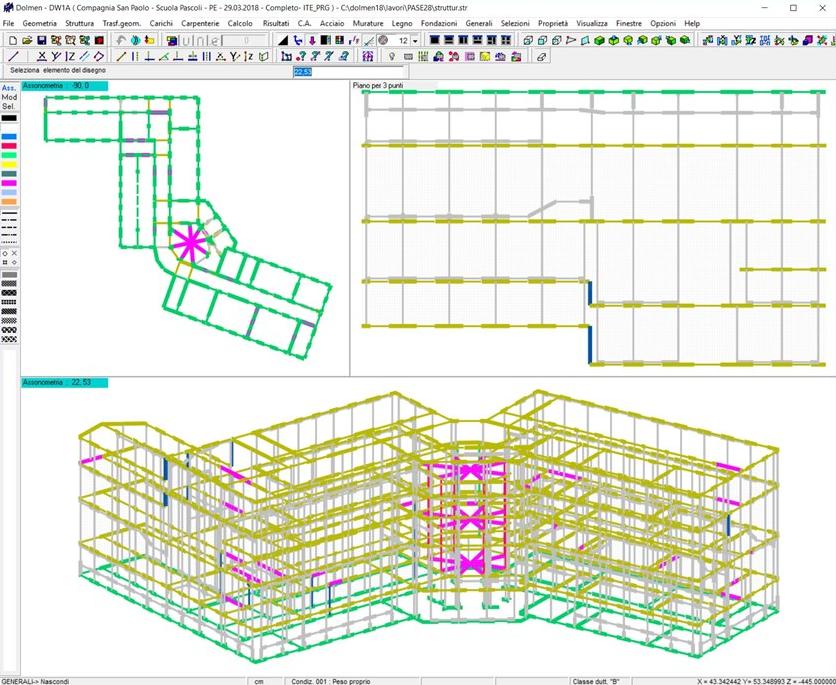Select the eraser tool icon
The height and width of the screenshot is (685, 836).
541,57
